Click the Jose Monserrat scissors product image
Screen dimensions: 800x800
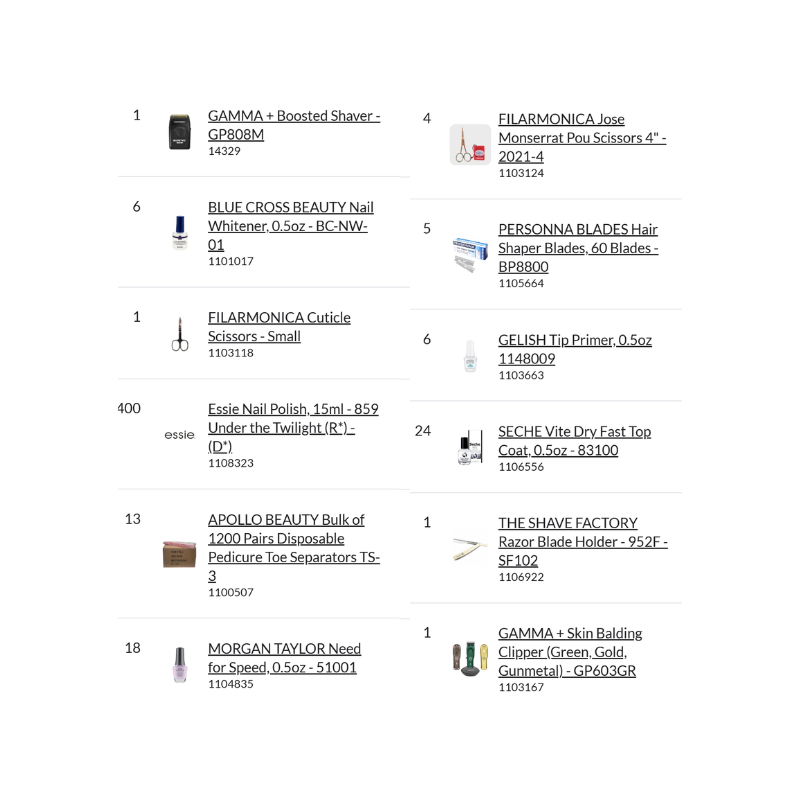(x=469, y=145)
